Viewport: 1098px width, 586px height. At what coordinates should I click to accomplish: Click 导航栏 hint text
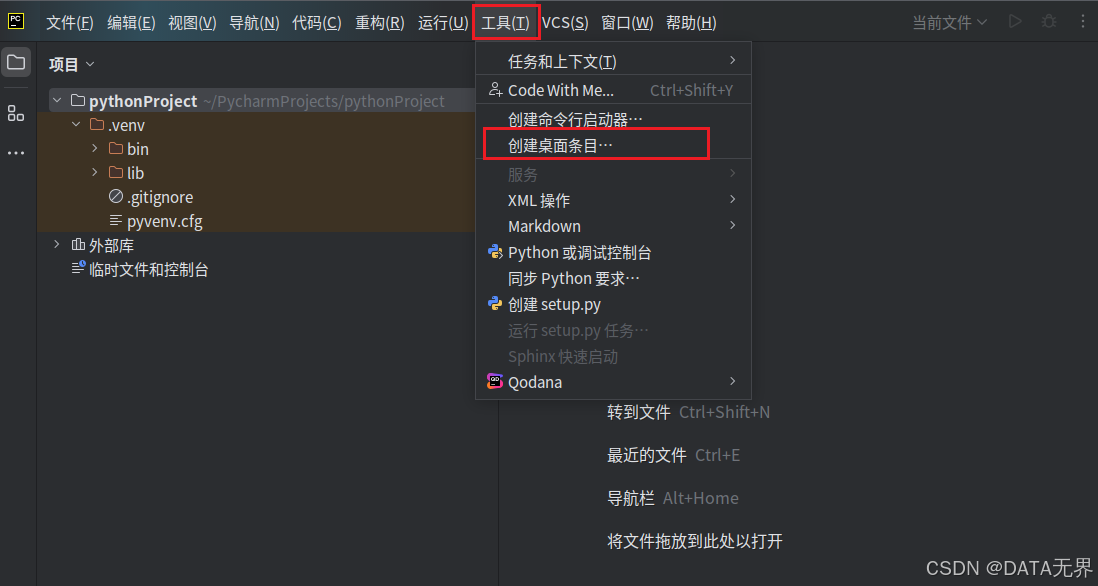click(630, 498)
